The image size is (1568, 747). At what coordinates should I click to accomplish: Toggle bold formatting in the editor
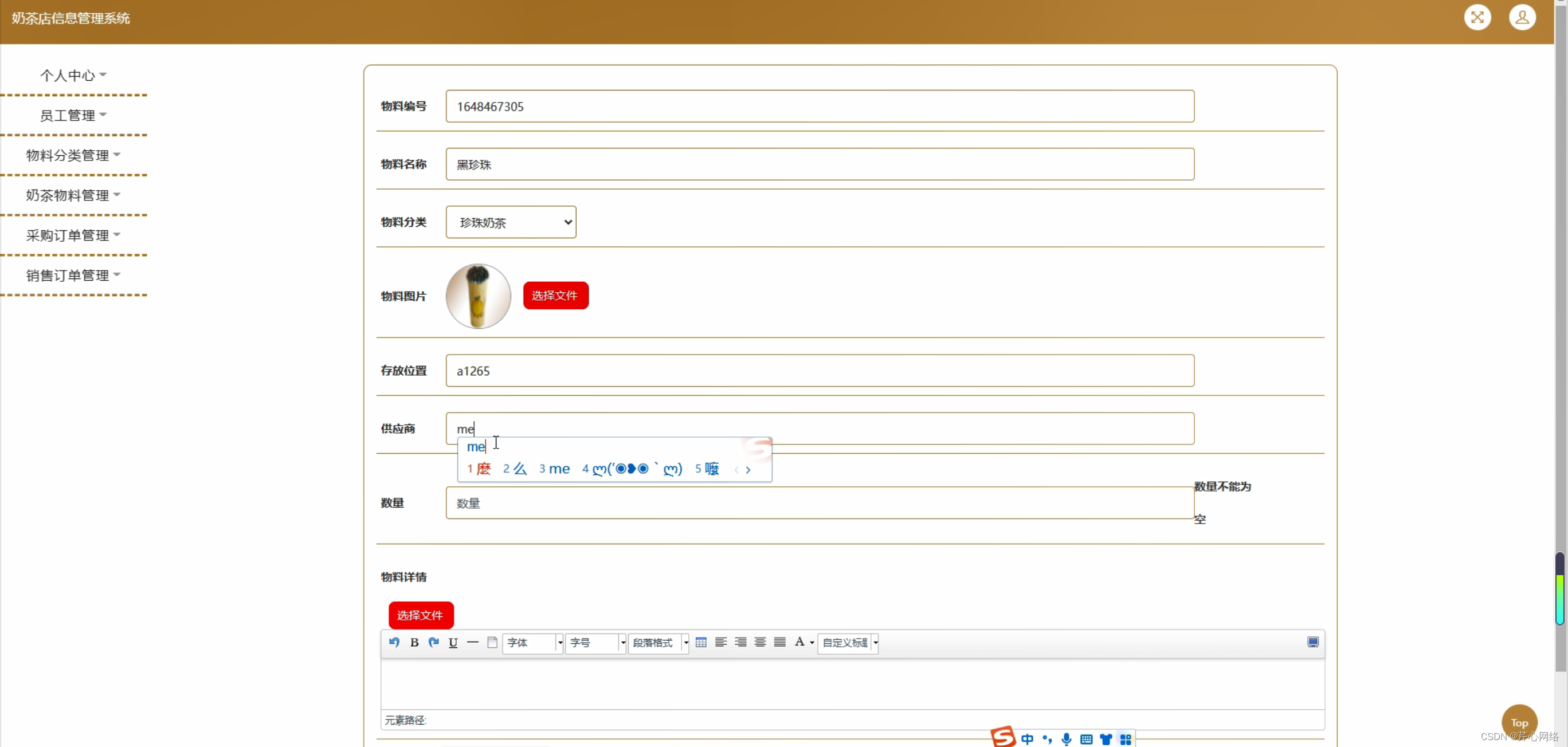[x=414, y=642]
